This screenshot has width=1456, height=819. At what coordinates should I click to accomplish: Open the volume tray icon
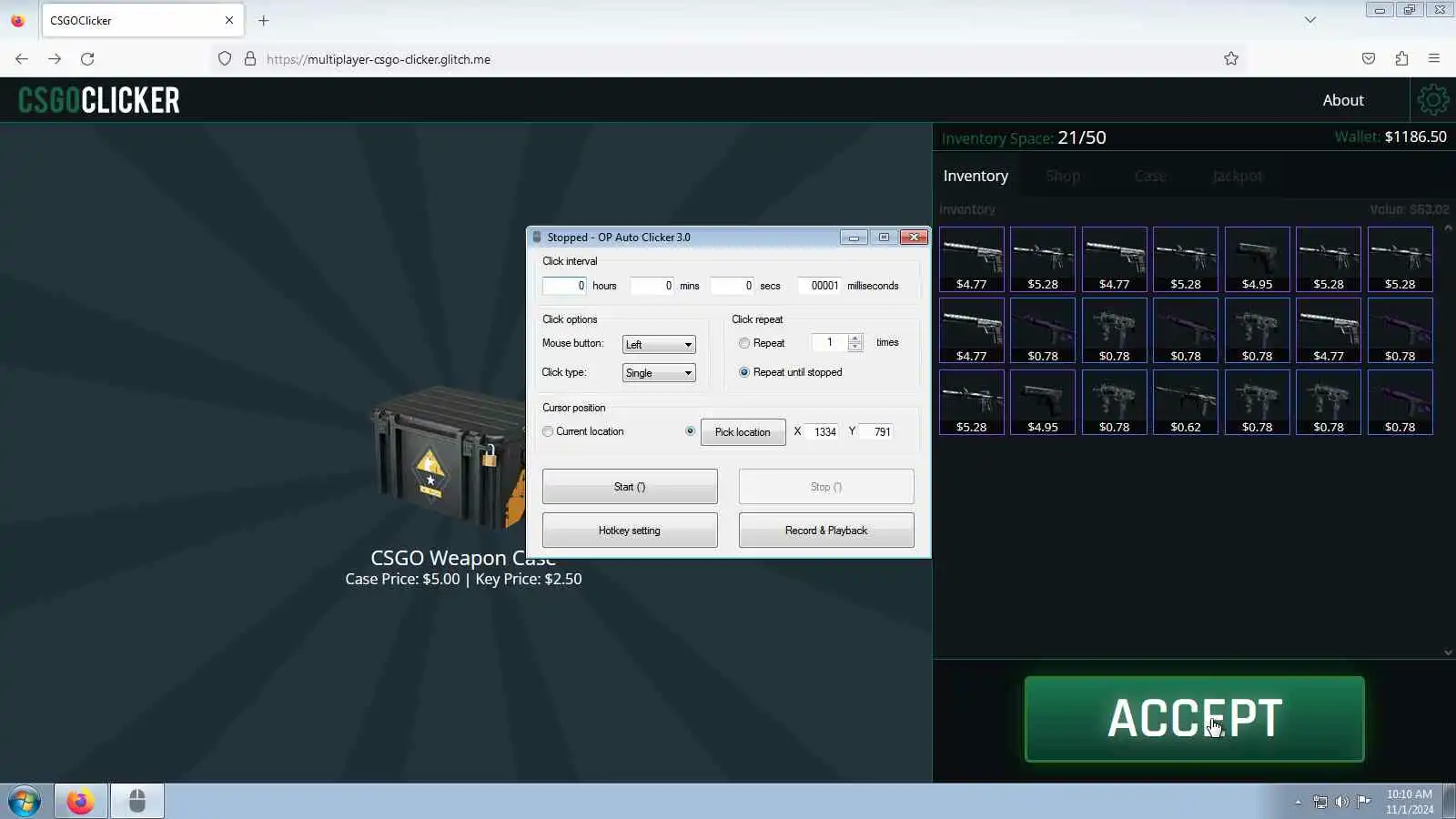tap(1342, 802)
